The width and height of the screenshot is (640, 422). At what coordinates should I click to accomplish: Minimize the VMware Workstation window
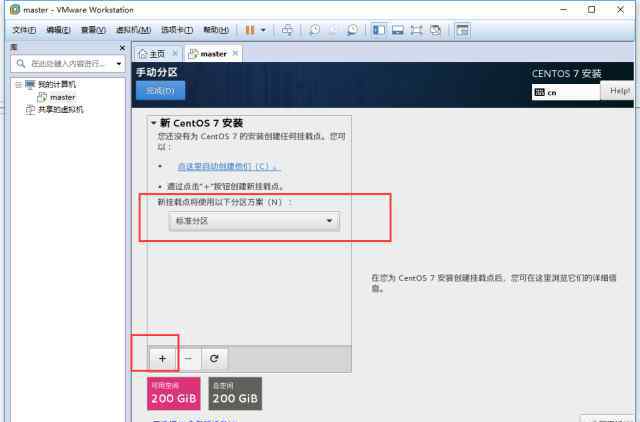[x=564, y=9]
